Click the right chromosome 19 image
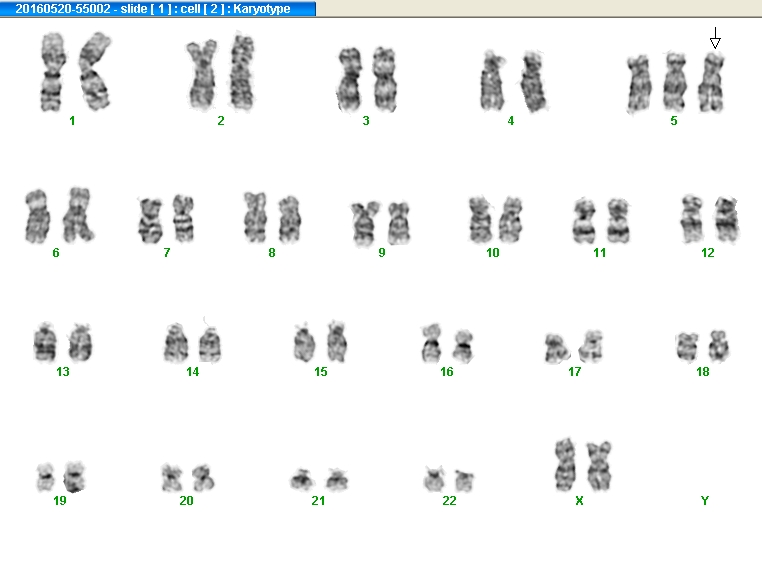 click(75, 477)
